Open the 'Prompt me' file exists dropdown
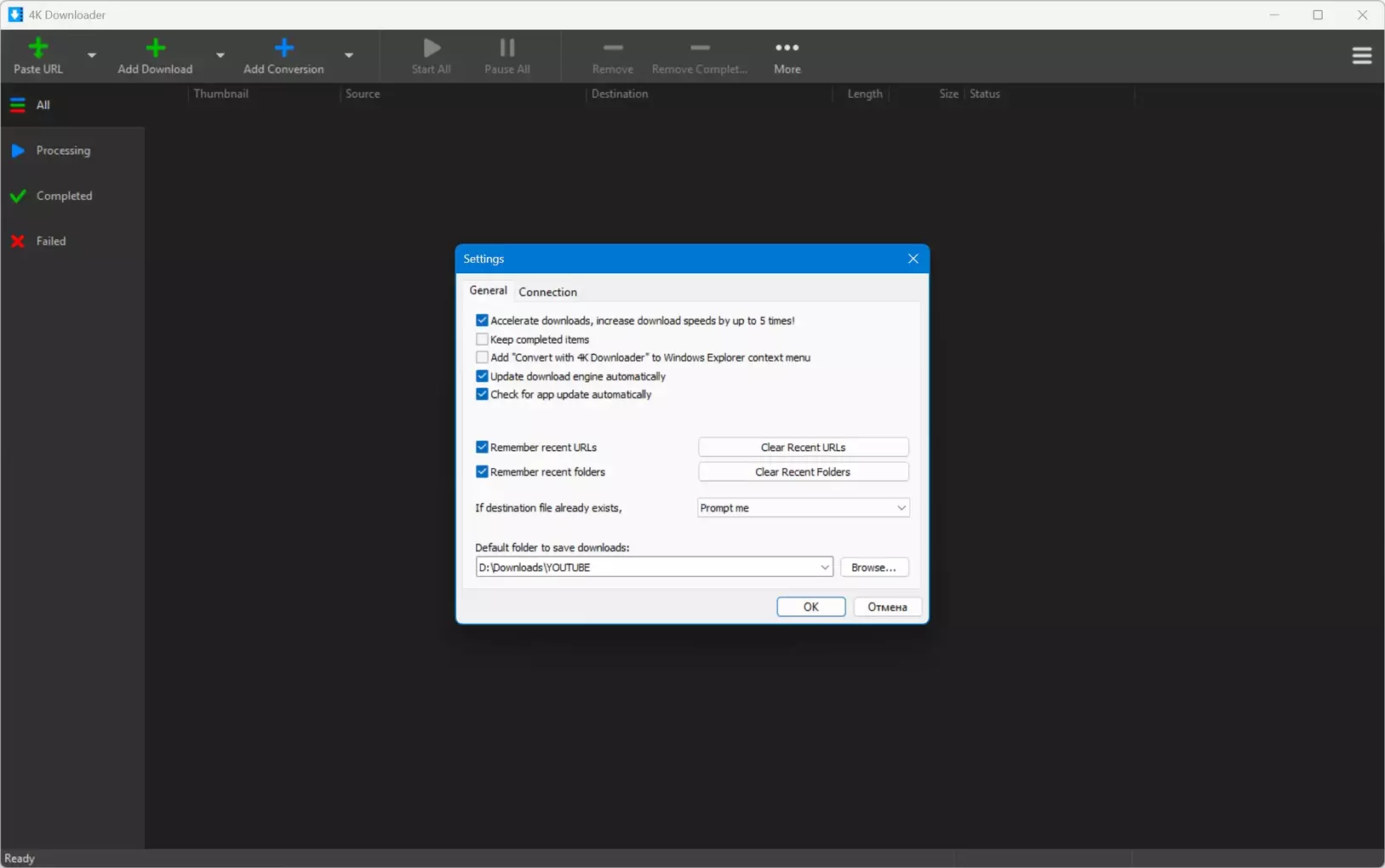The image size is (1385, 868). coord(803,508)
